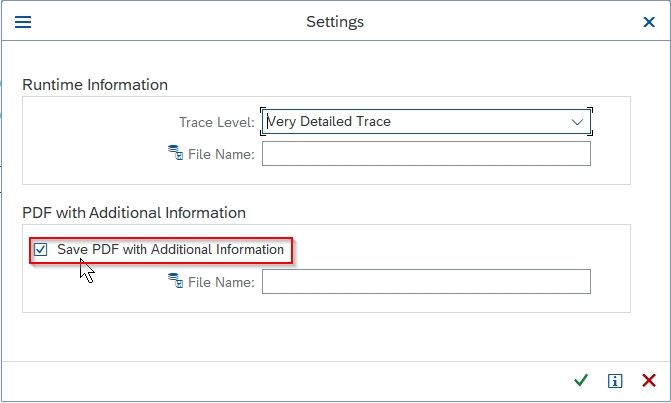Expand the Trace Level dropdown chevron

(x=577, y=122)
